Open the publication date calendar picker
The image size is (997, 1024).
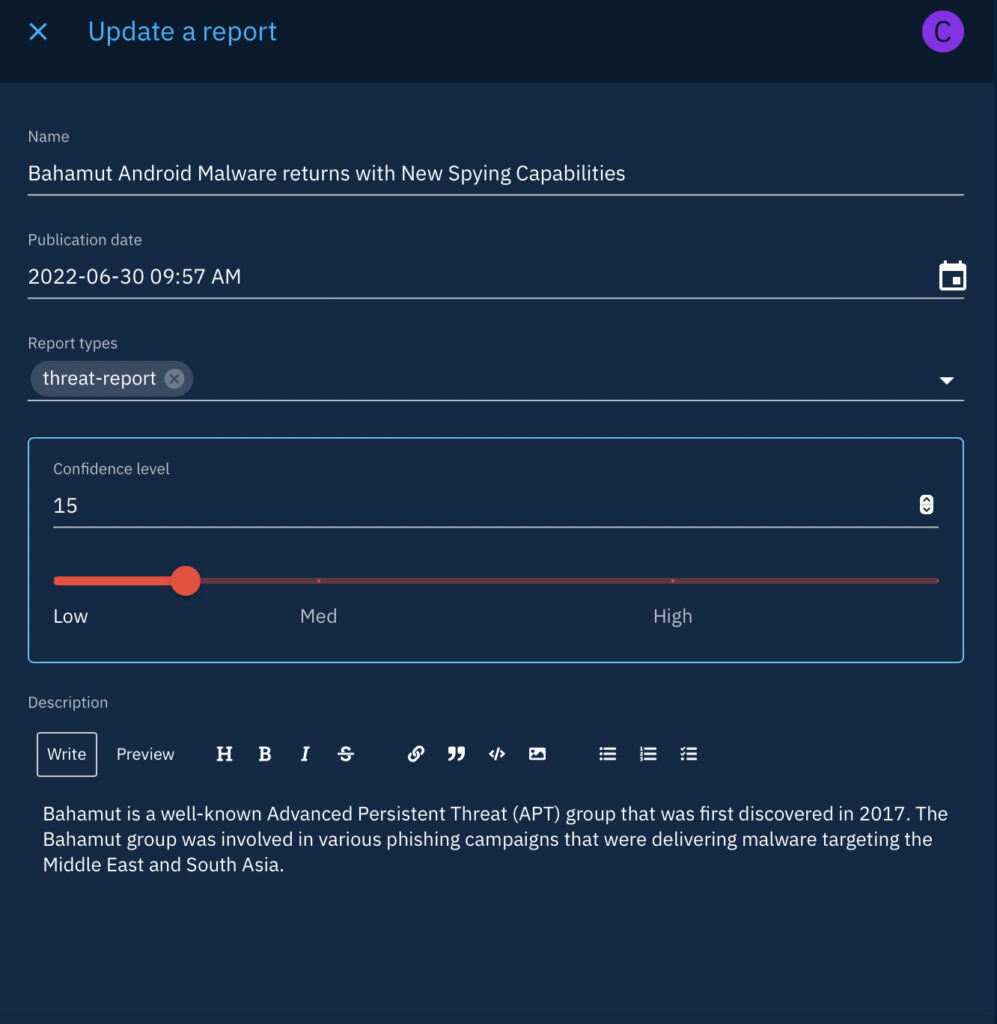[952, 276]
